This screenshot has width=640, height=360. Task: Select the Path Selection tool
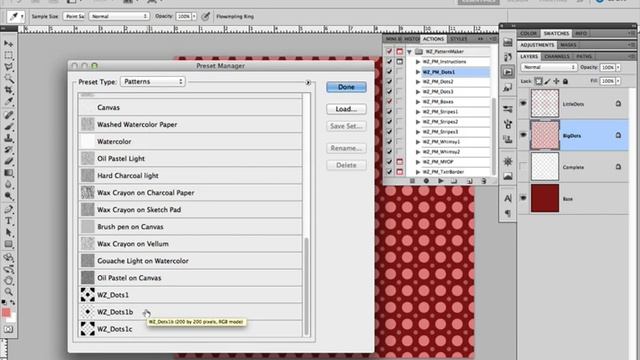point(8,233)
